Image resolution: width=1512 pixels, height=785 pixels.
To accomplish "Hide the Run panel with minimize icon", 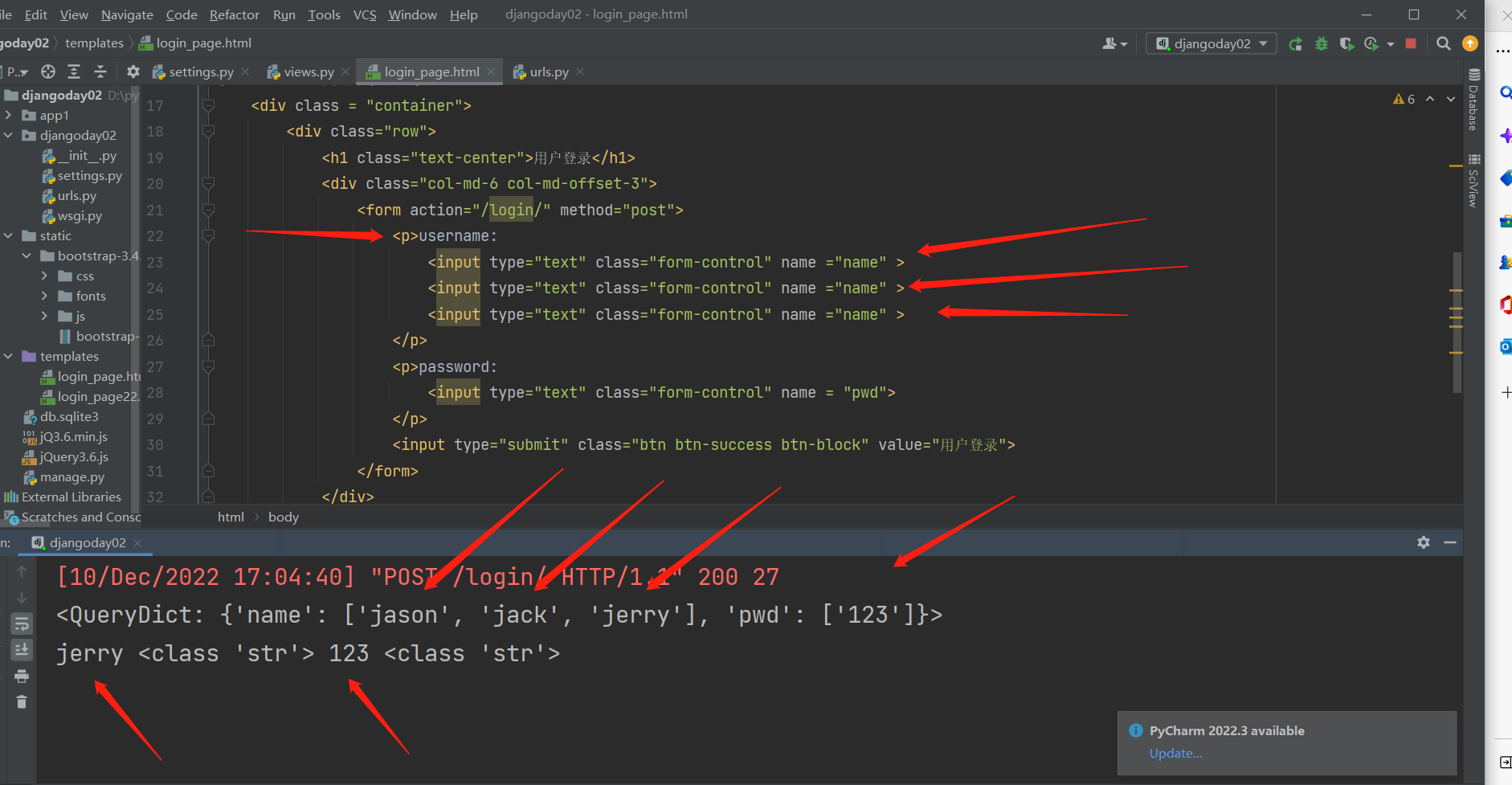I will pyautogui.click(x=1450, y=542).
